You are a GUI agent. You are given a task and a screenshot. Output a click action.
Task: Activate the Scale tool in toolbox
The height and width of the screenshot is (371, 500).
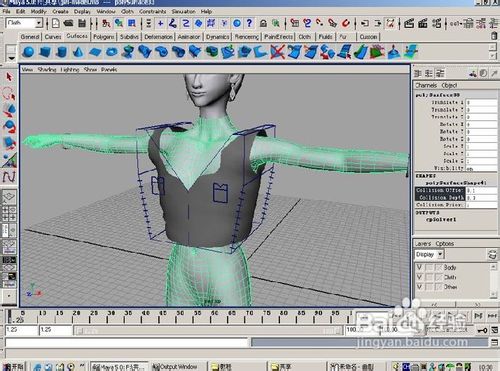pos(9,143)
